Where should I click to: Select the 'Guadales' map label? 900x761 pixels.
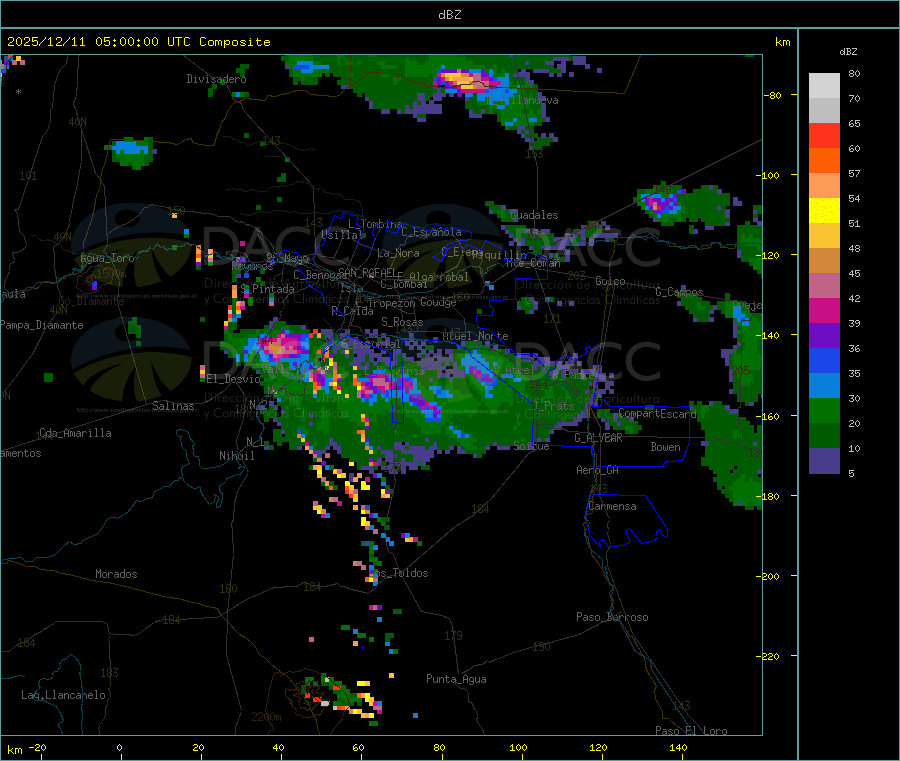coord(534,215)
